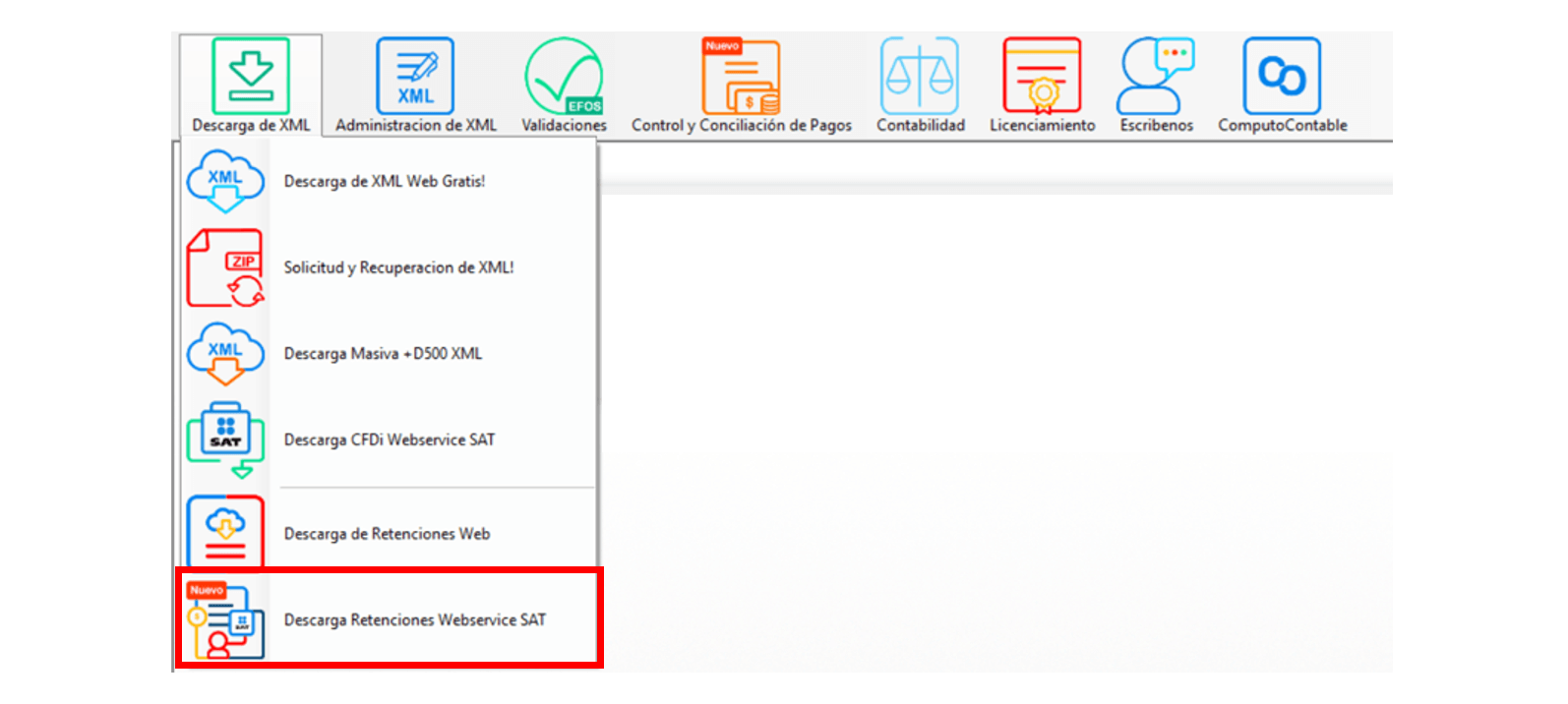Open the ComputoContable logo icon
Viewport: 1568px width, 704px height.
click(x=1282, y=76)
